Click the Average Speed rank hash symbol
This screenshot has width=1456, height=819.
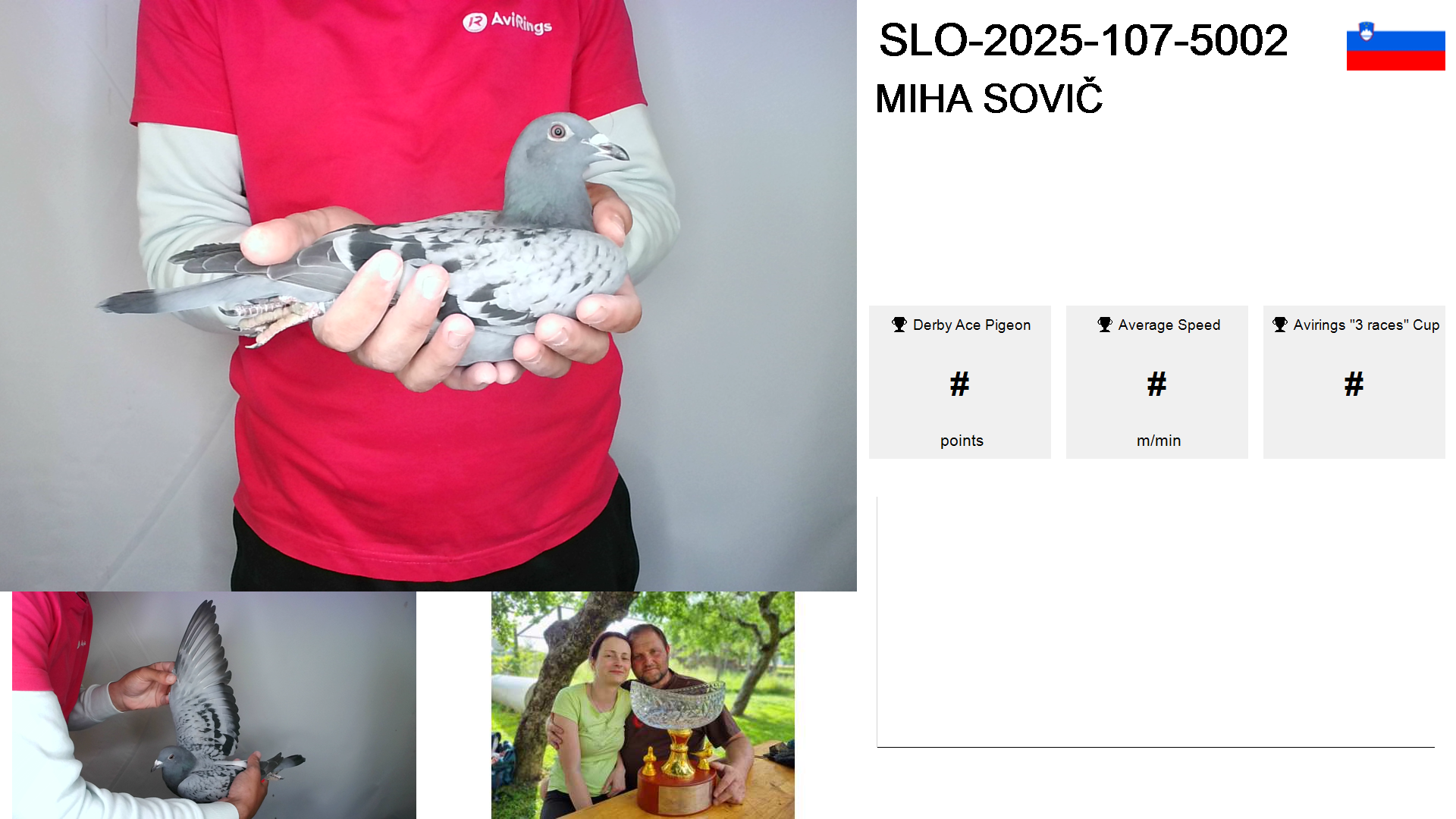coord(1156,384)
